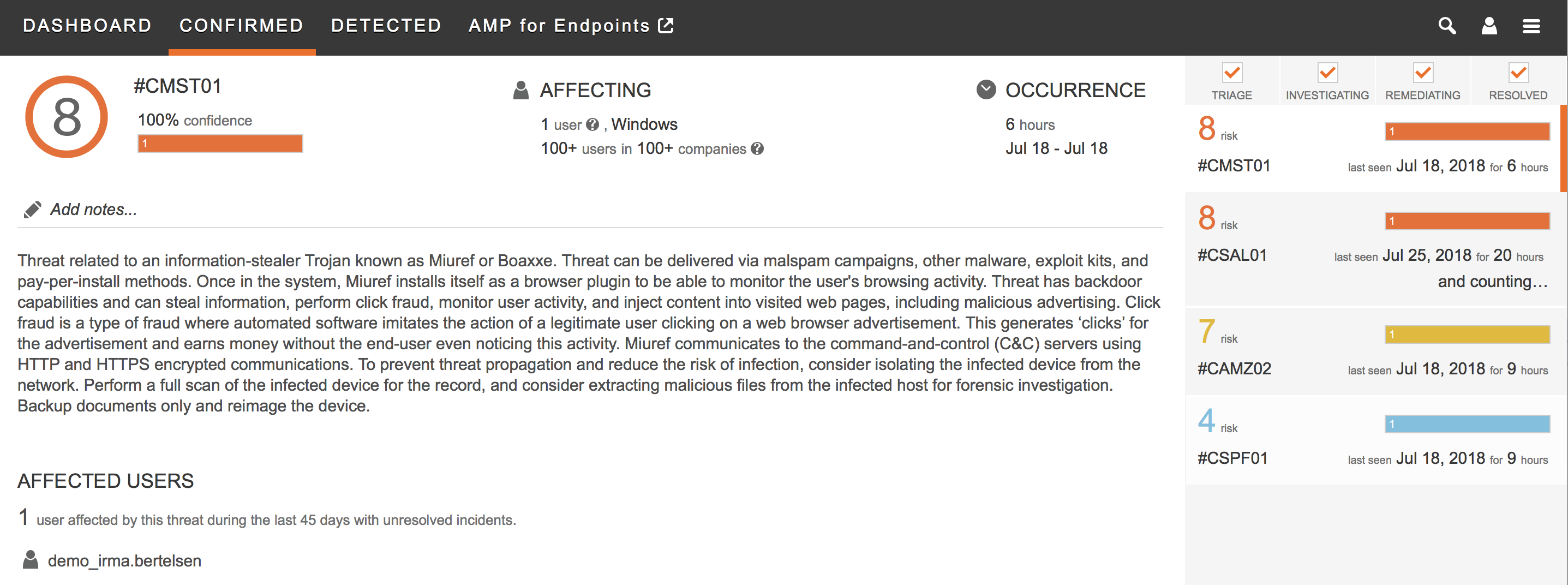The width and height of the screenshot is (1568, 585).
Task: Click the user icon beside demo_irma.bertelsen
Action: [31, 559]
